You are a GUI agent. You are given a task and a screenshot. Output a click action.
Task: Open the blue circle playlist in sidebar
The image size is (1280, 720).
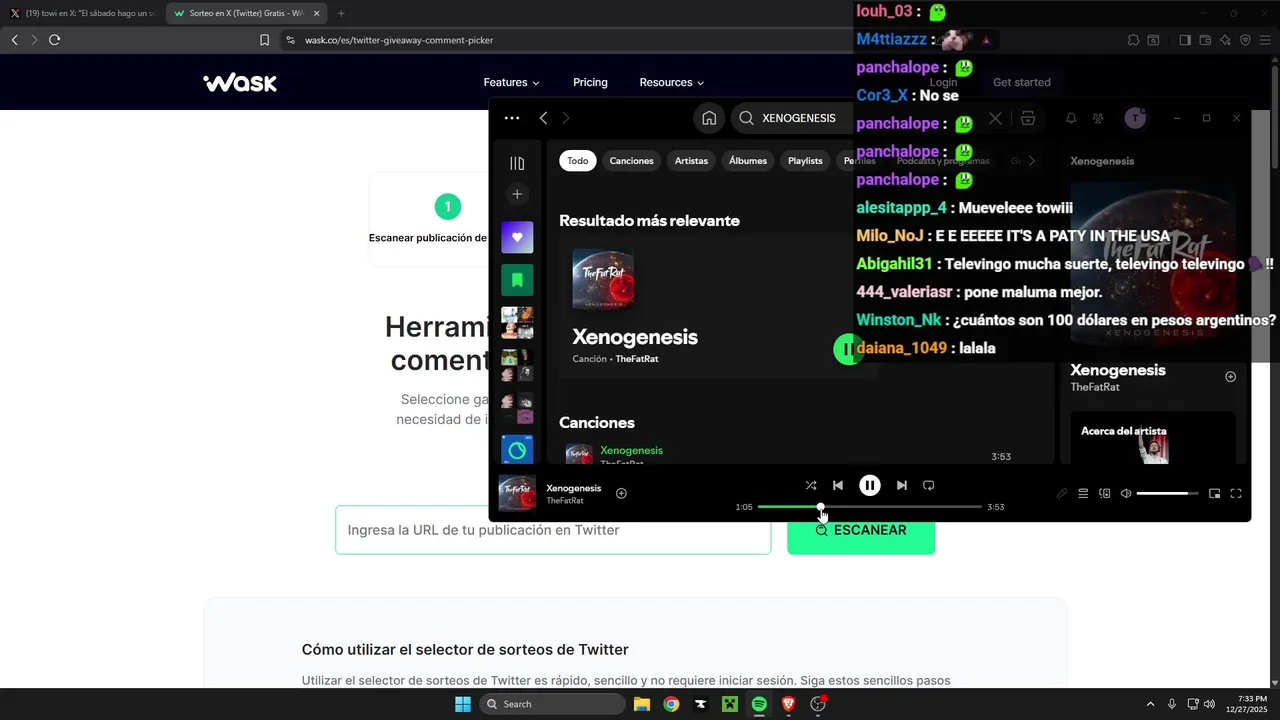tap(517, 450)
